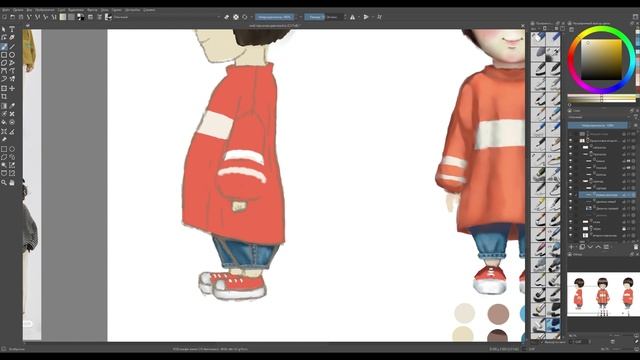Image resolution: width=640 pixels, height=360 pixels.
Task: Click the Save toolbar icon
Action: click(20, 17)
